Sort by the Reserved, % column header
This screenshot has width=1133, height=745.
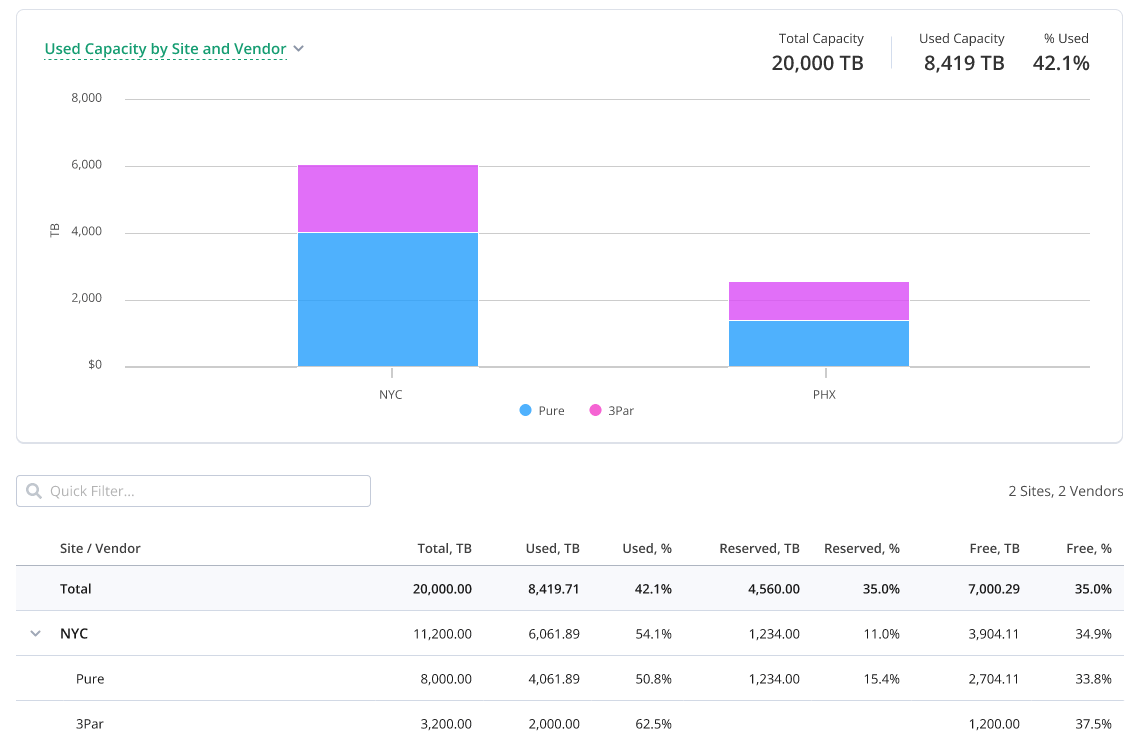(862, 548)
